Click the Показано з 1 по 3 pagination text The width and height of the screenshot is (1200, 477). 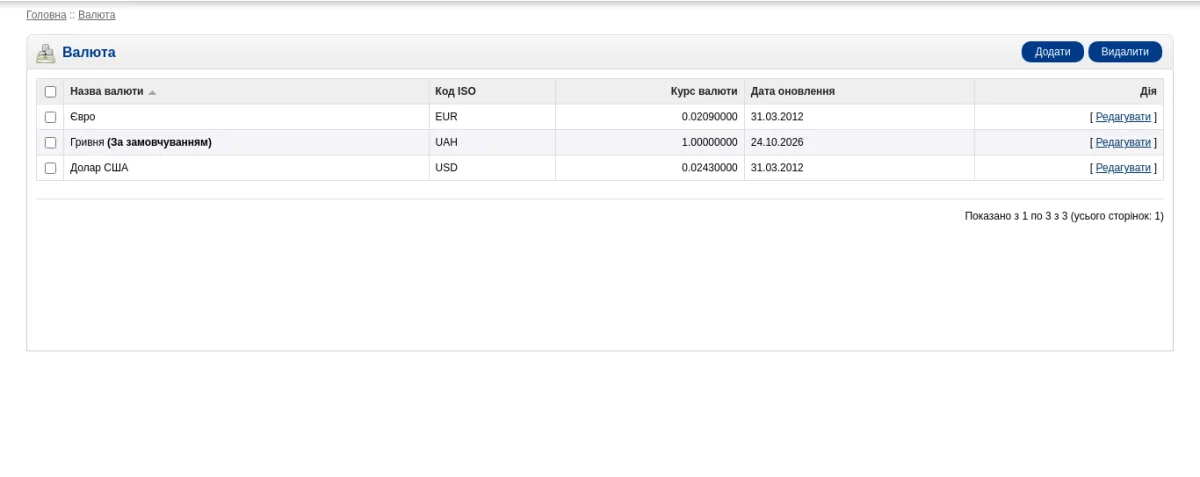[1064, 216]
